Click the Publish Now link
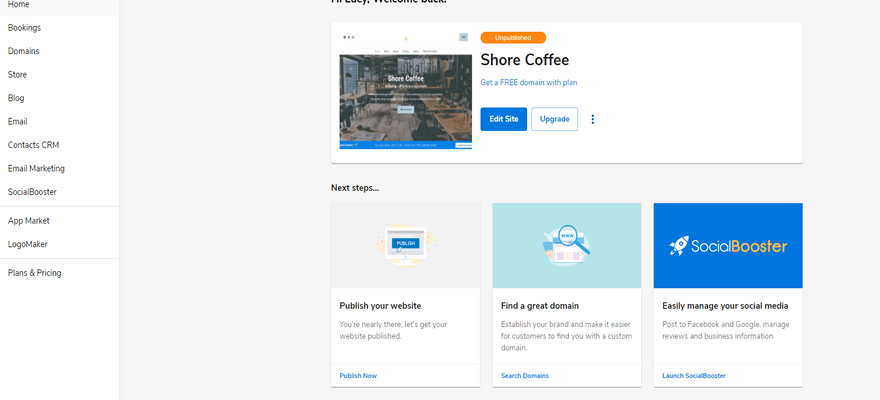The width and height of the screenshot is (880, 400). pyautogui.click(x=358, y=375)
